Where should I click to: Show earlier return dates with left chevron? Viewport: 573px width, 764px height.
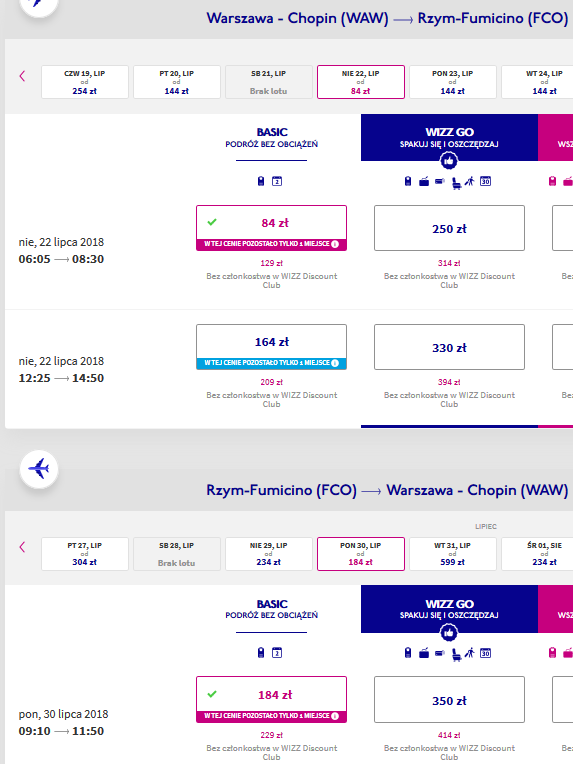pos(22,547)
